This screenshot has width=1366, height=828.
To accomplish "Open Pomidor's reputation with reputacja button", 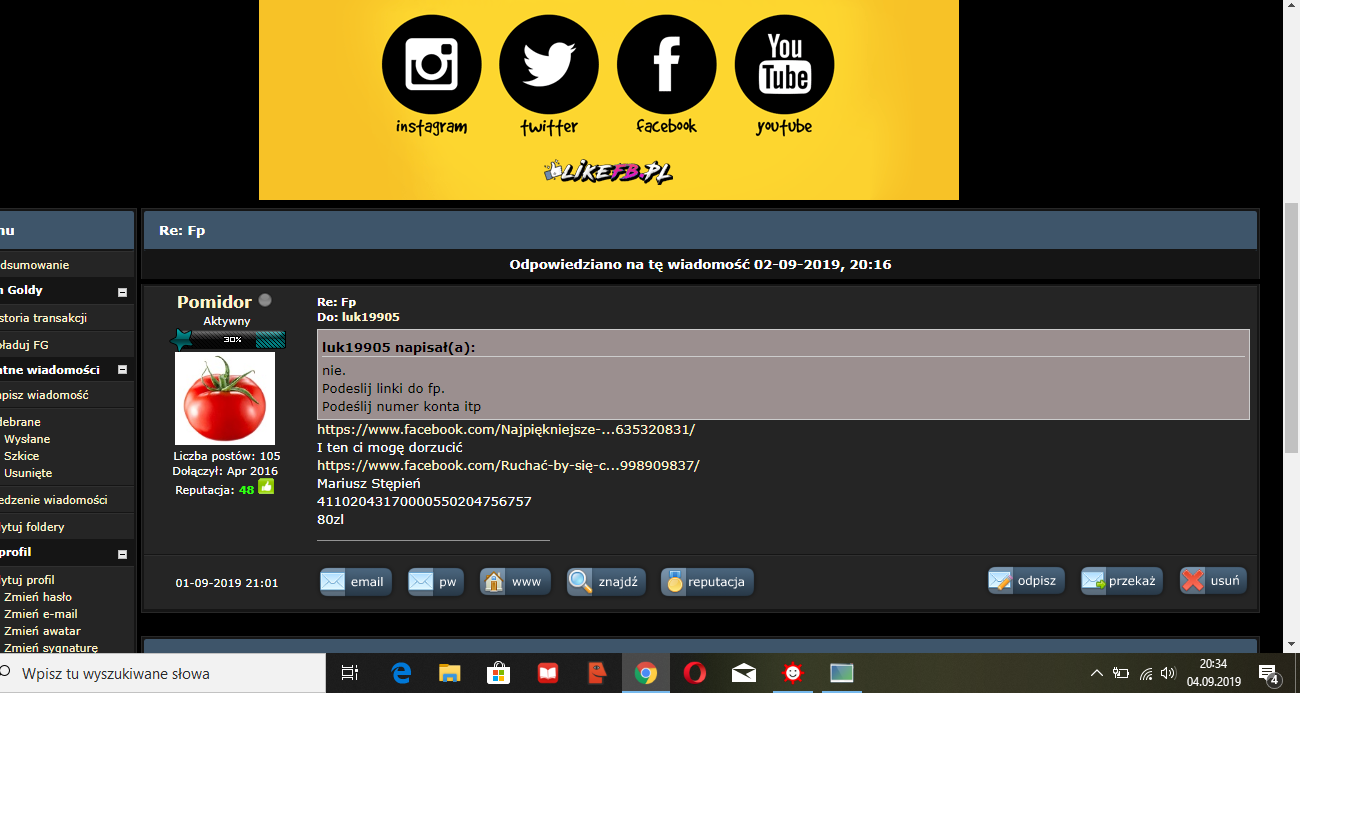I will [707, 582].
